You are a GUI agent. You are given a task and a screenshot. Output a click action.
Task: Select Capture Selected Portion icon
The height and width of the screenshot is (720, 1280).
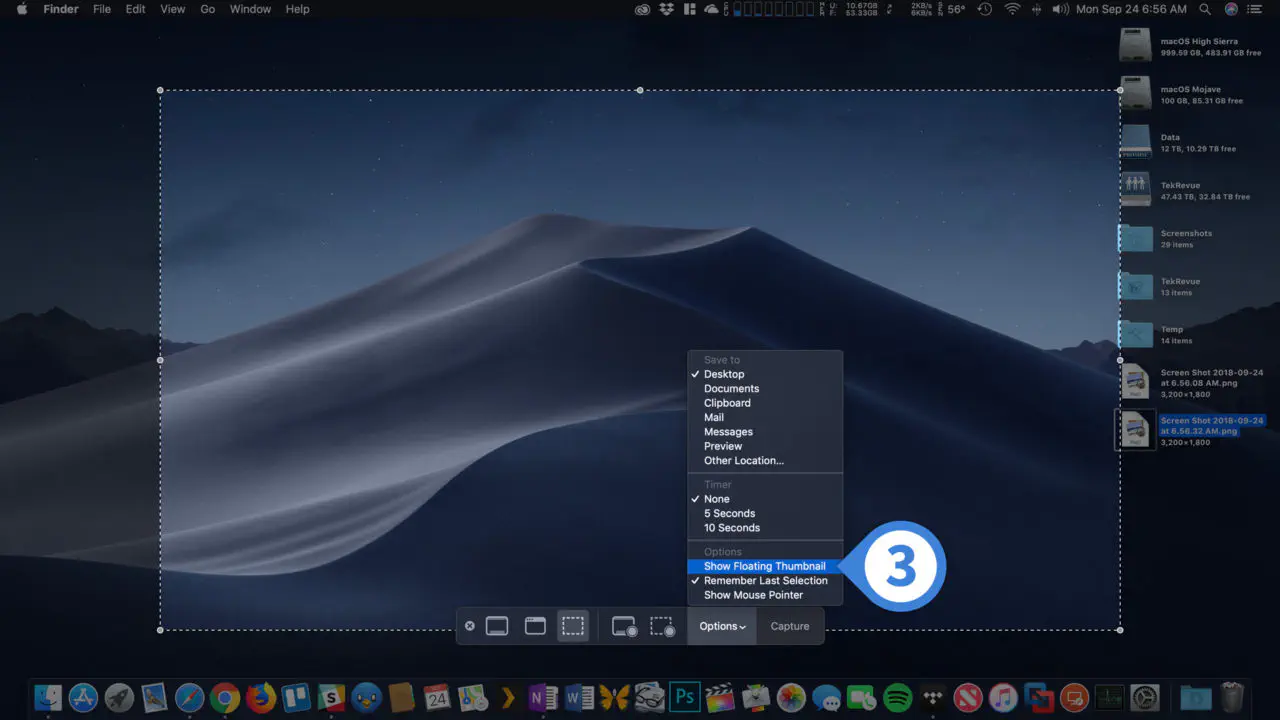click(x=572, y=626)
